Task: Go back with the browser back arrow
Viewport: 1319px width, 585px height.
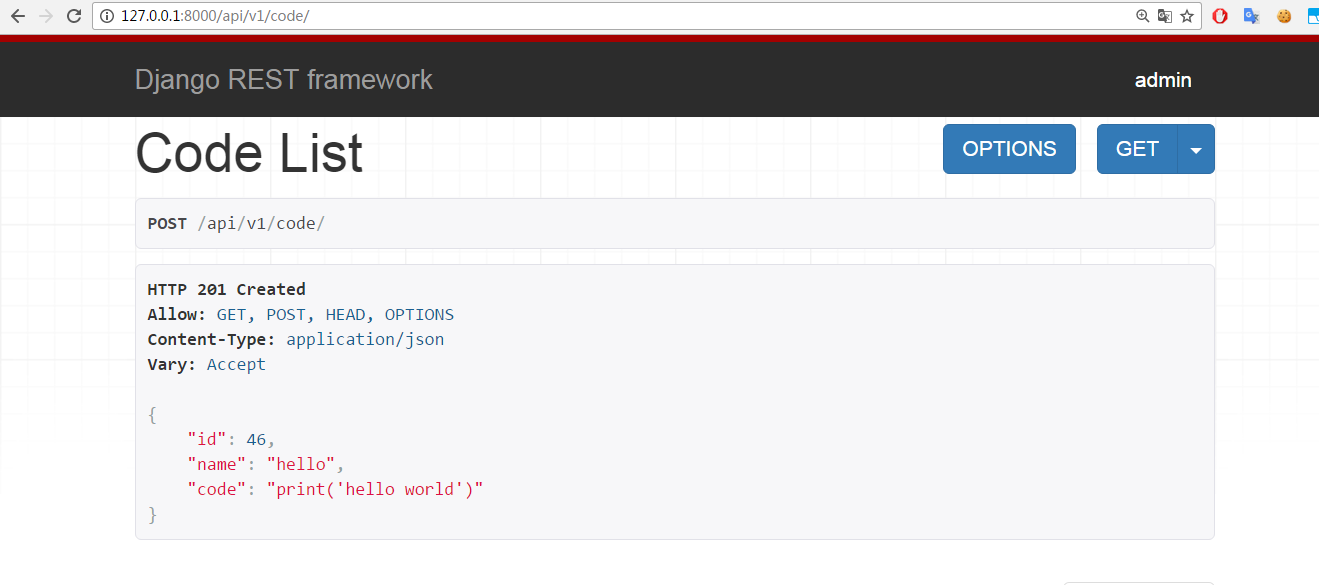Action: click(x=18, y=16)
